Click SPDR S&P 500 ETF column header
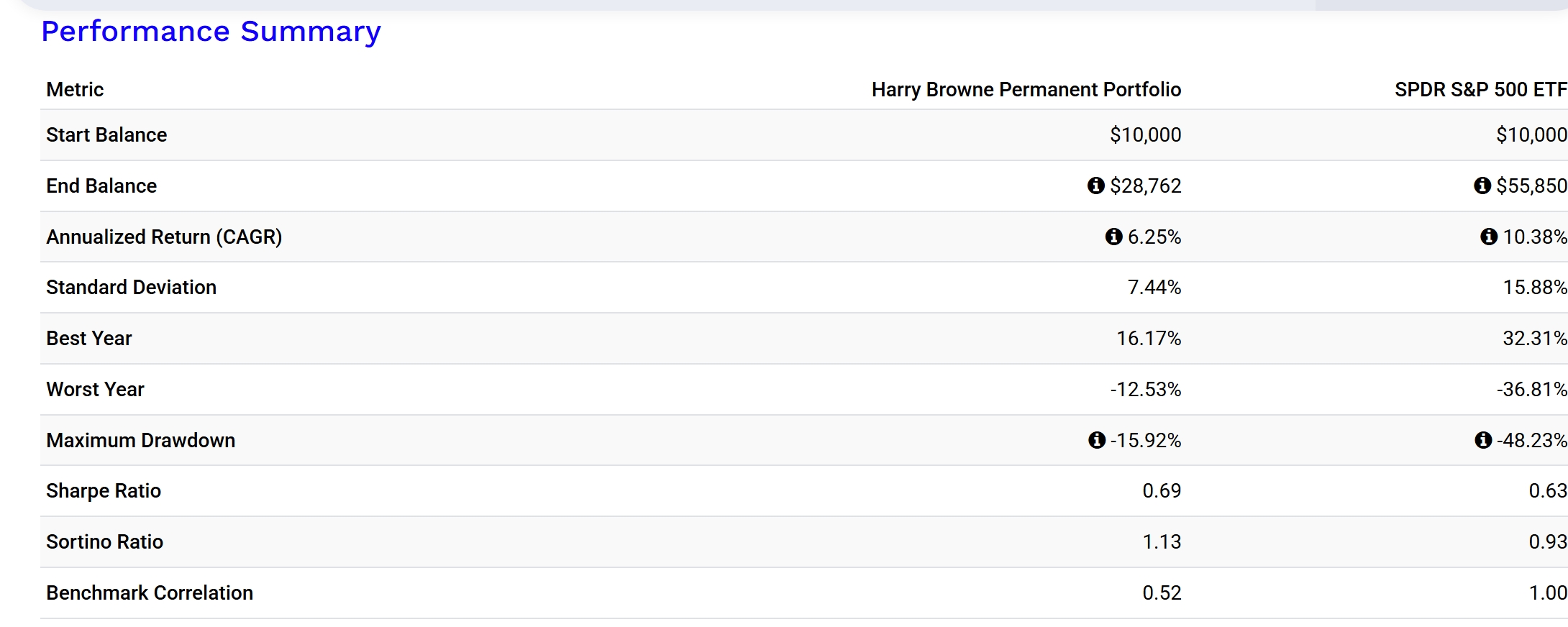Viewport: 1568px width, 627px height. 1480,90
